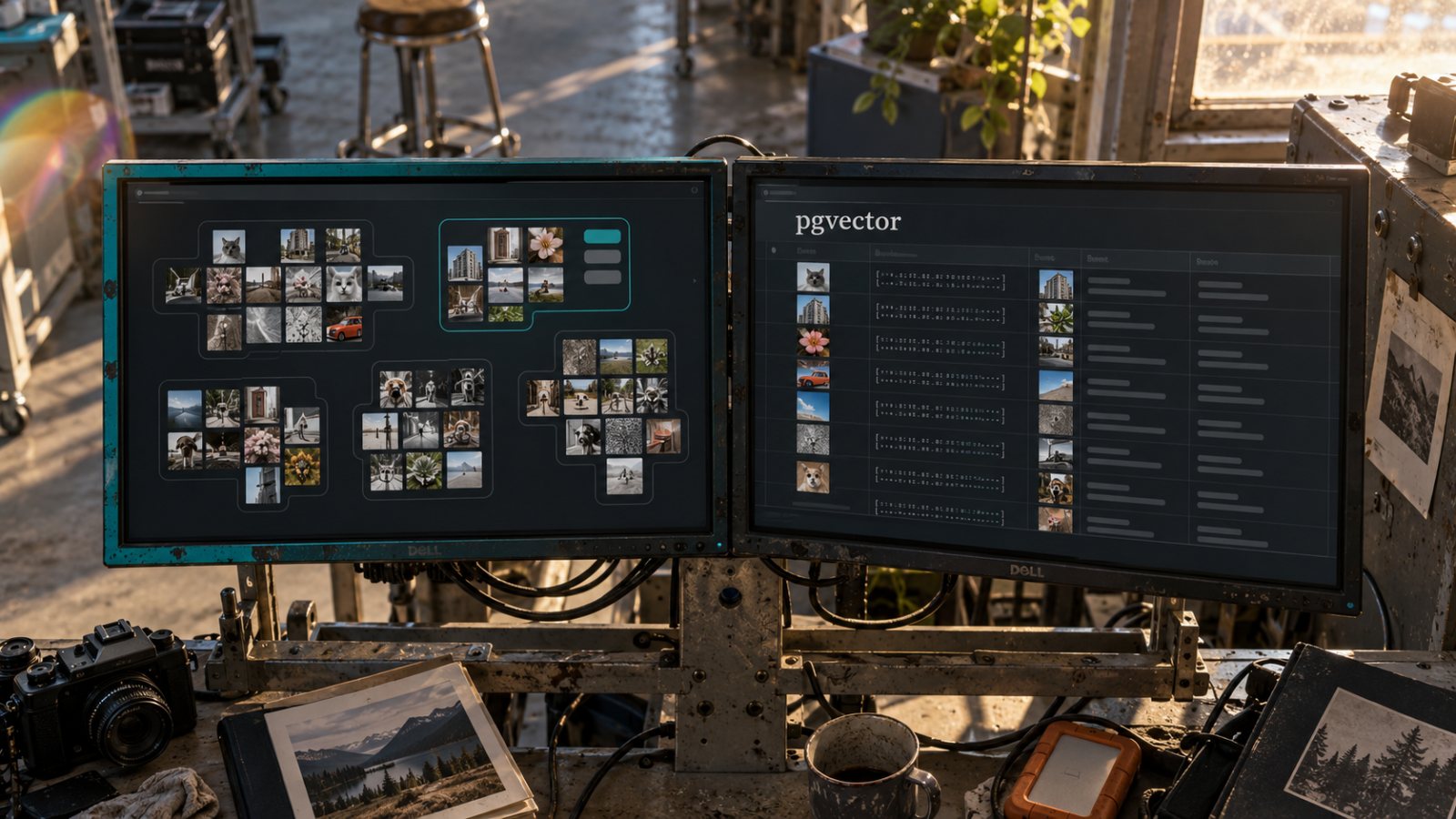Click the lowest grey button in highlighted cluster
1456x819 pixels.
tap(602, 277)
